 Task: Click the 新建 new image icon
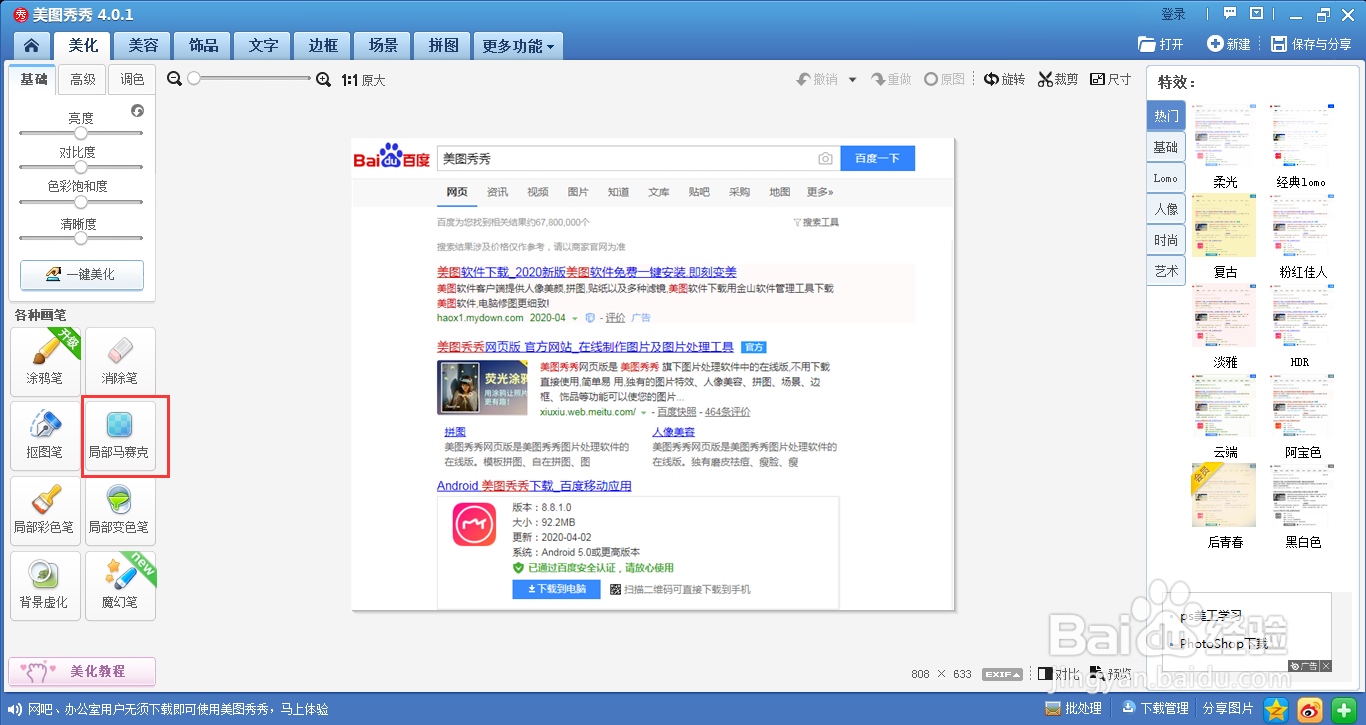pyautogui.click(x=1215, y=44)
